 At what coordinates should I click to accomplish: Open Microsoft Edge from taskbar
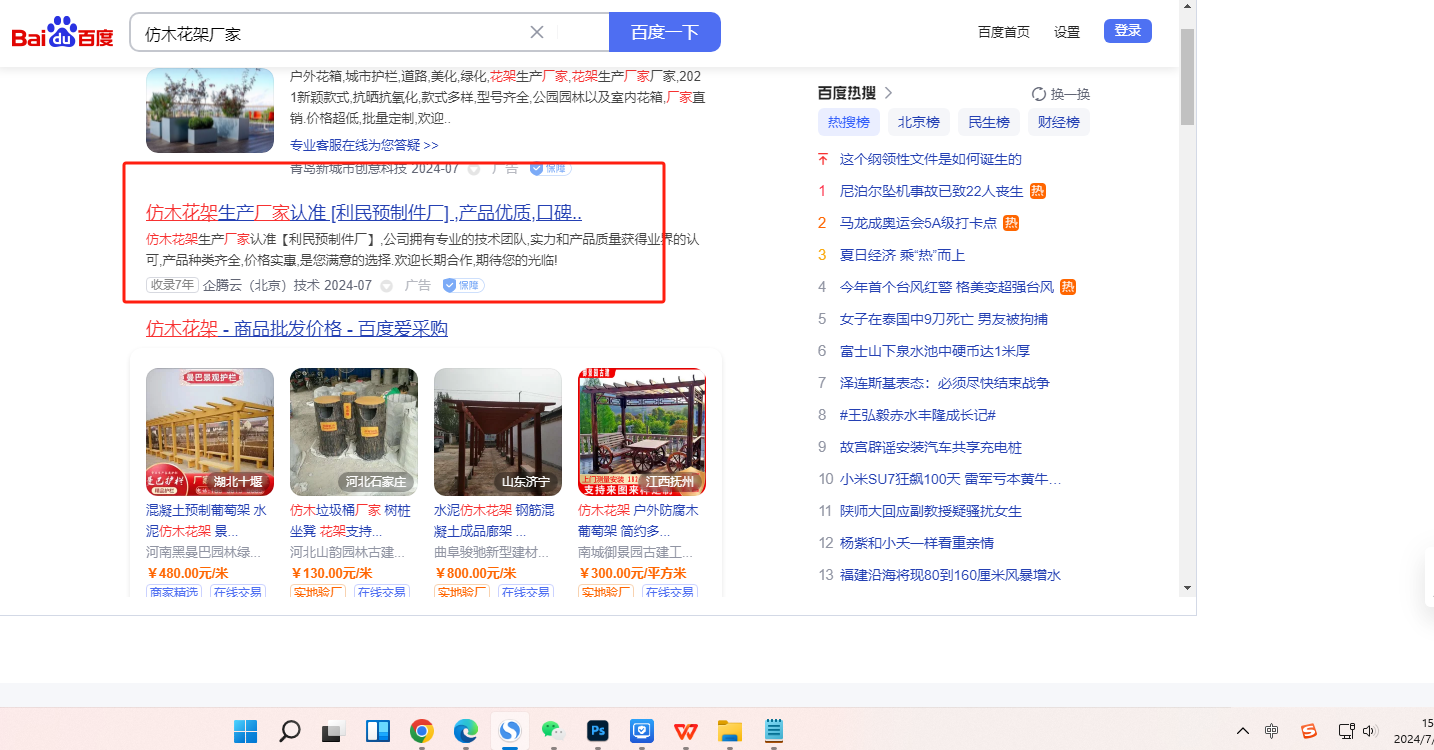click(465, 731)
